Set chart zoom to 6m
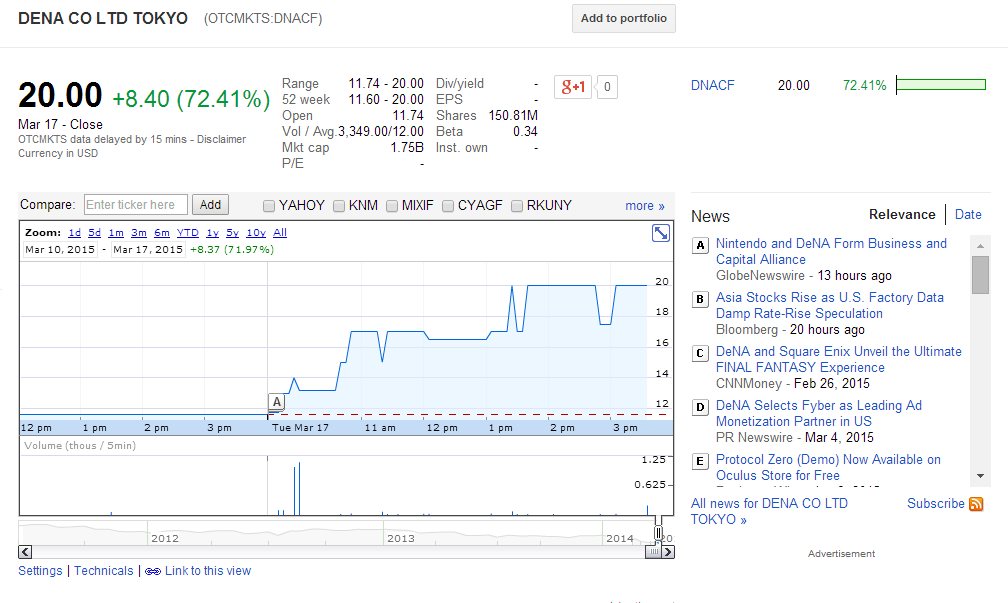1008x603 pixels. click(x=162, y=233)
